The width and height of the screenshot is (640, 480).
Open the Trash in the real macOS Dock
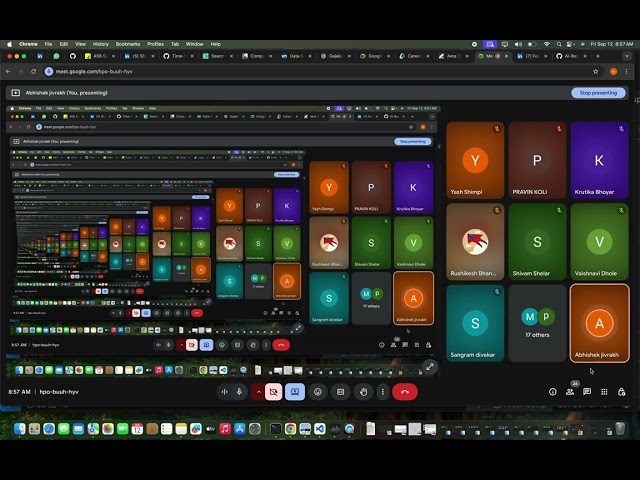pos(620,429)
